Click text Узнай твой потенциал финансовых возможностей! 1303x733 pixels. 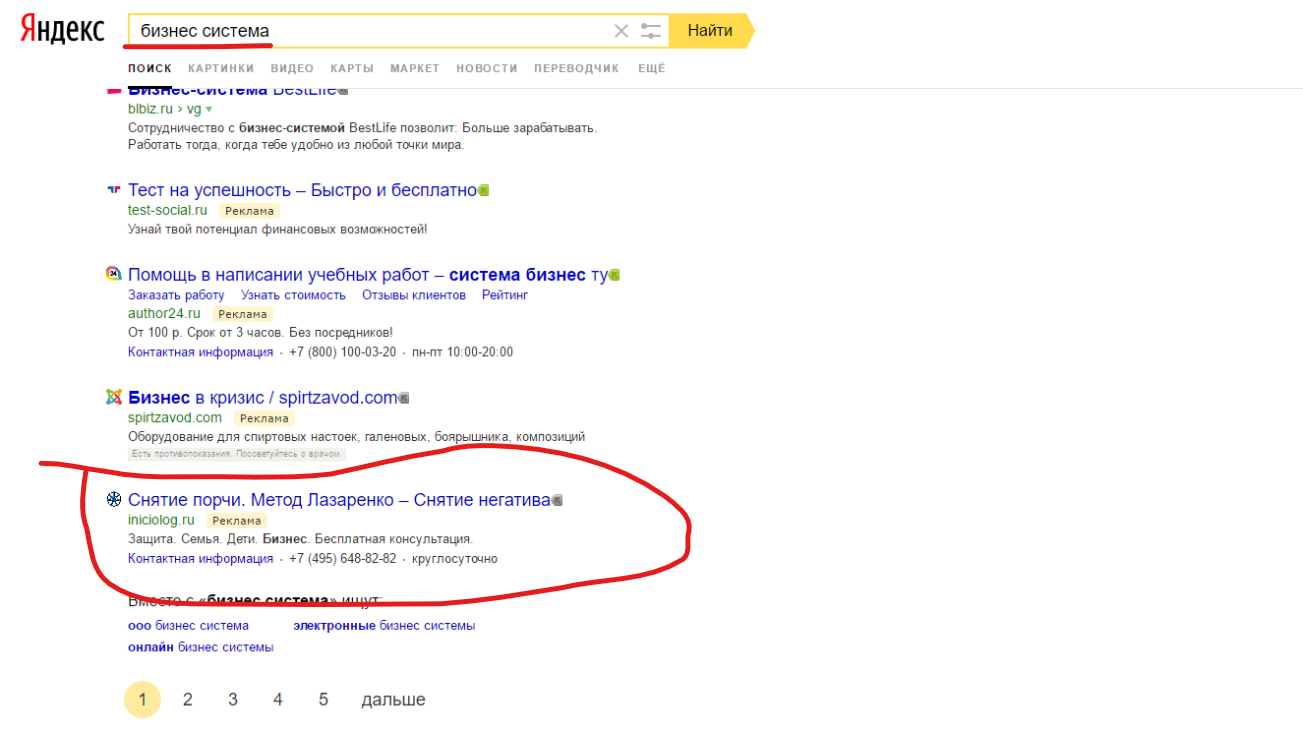[277, 229]
